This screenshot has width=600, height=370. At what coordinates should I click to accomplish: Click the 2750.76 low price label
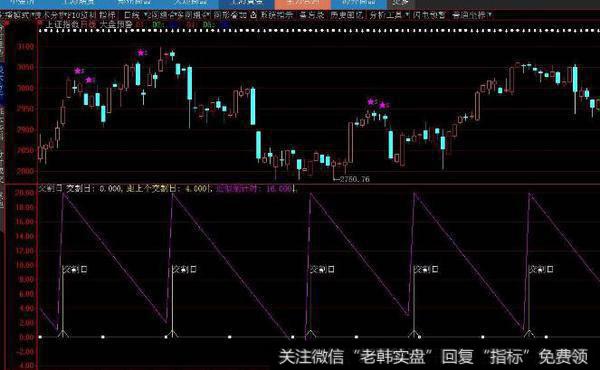click(x=355, y=179)
